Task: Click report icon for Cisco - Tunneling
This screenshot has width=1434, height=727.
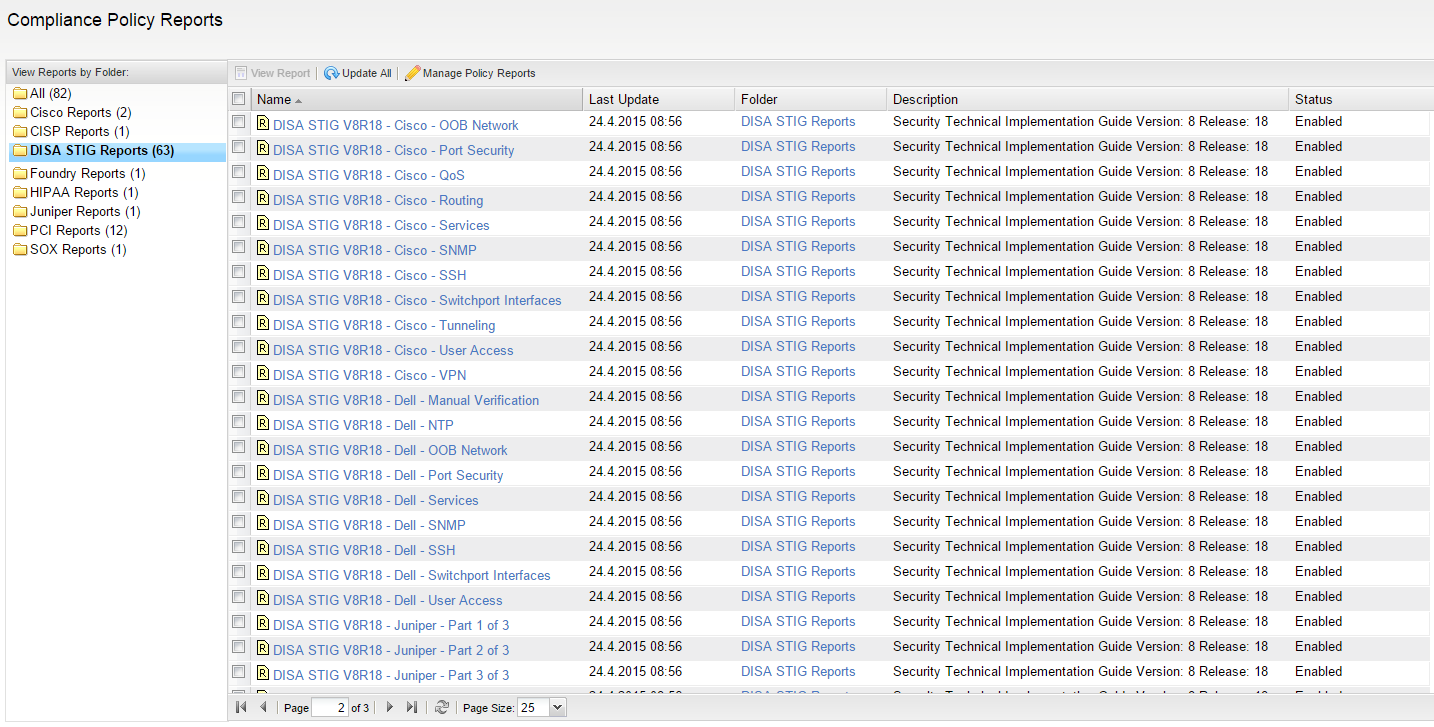Action: (263, 323)
